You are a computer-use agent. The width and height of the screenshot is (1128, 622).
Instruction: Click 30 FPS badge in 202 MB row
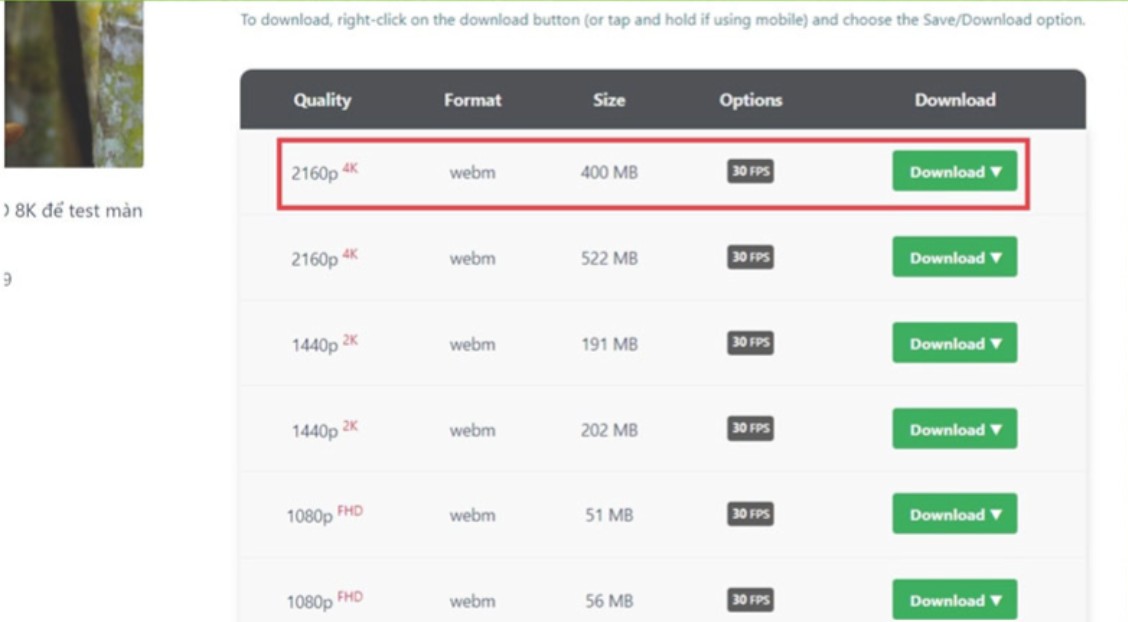[x=750, y=428]
